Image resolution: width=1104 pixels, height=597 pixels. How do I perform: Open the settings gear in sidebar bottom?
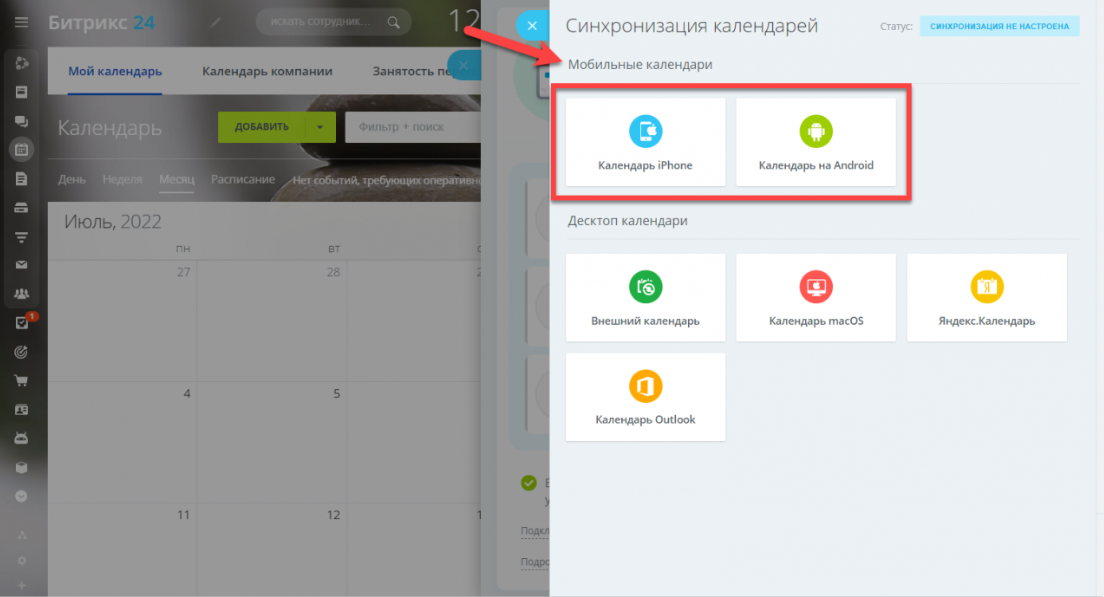point(22,561)
